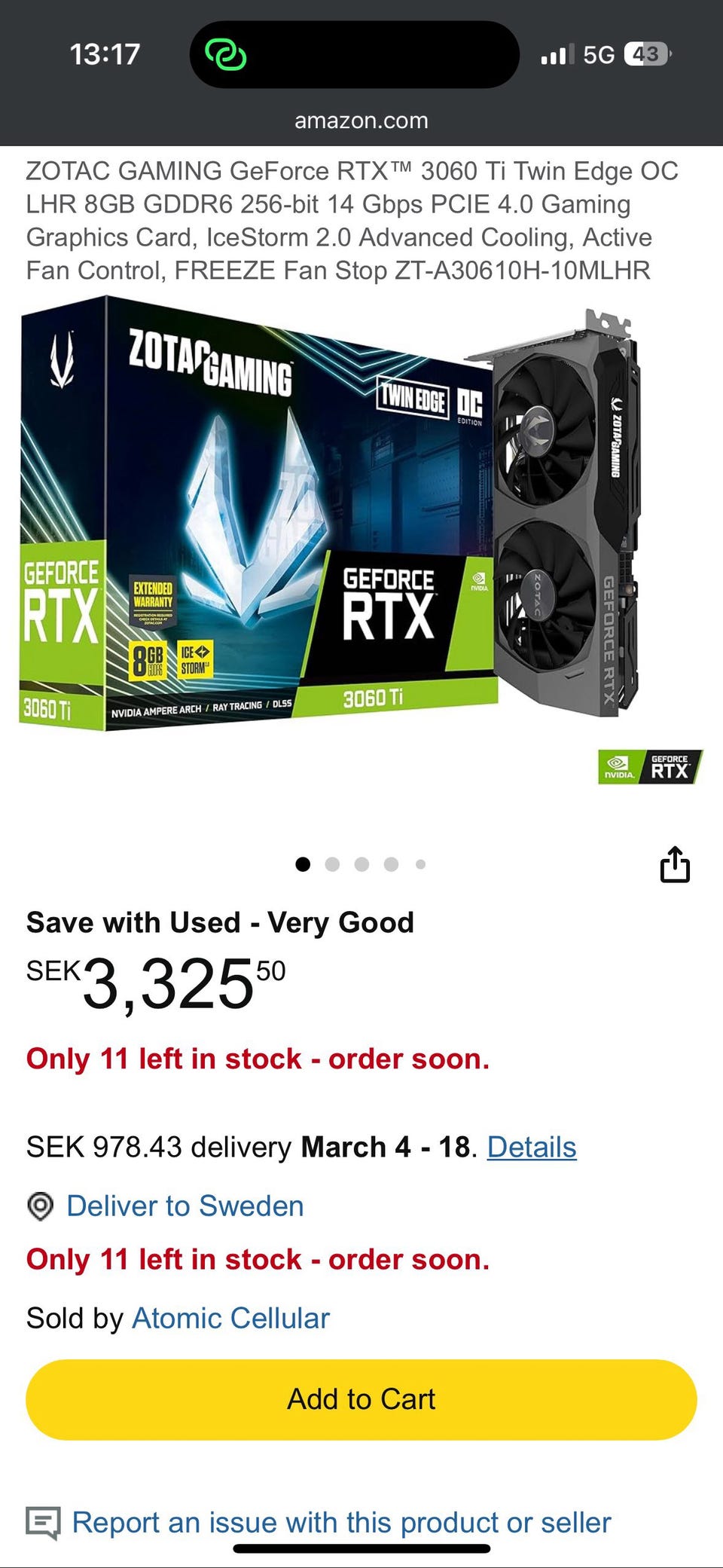
Task: Tap the cellular signal bars icon
Action: coord(557,54)
